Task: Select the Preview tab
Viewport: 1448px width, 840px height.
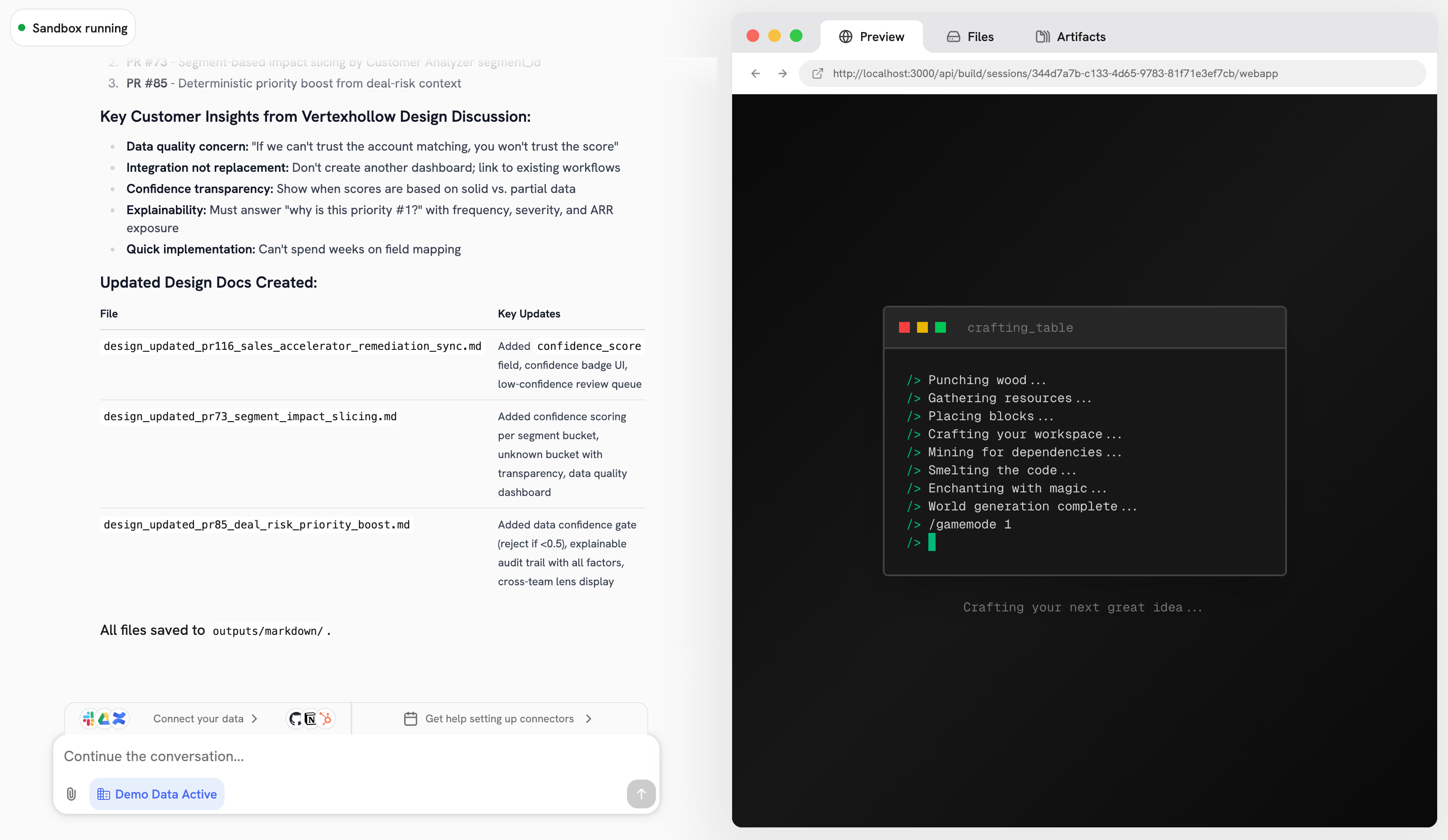Action: [x=872, y=37]
